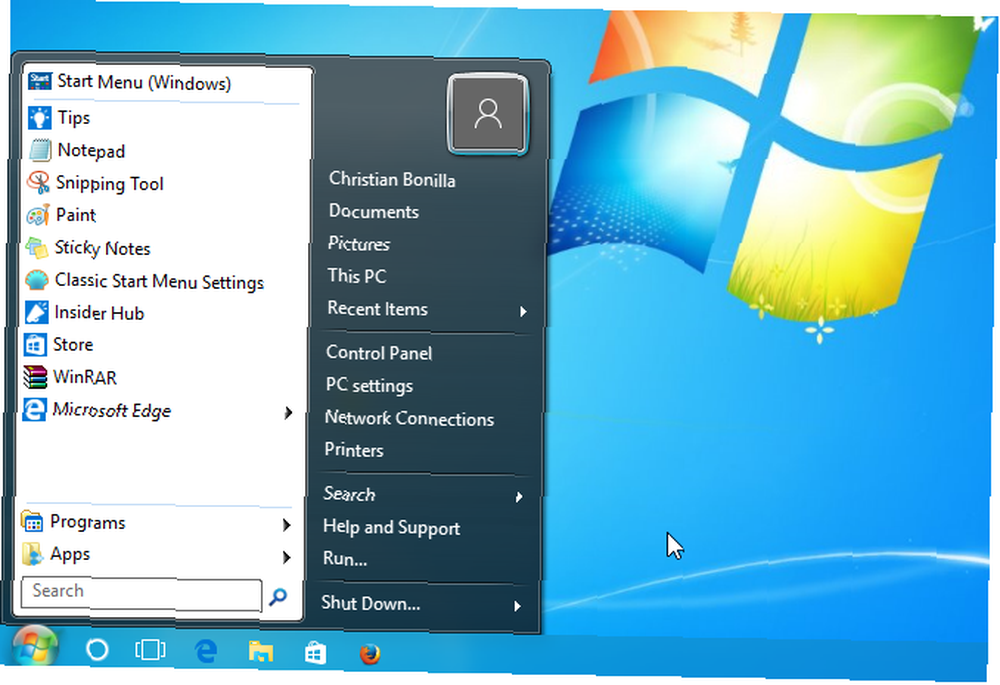Launch Sticky Notes icon
This screenshot has height=685, width=1000.
click(37, 247)
